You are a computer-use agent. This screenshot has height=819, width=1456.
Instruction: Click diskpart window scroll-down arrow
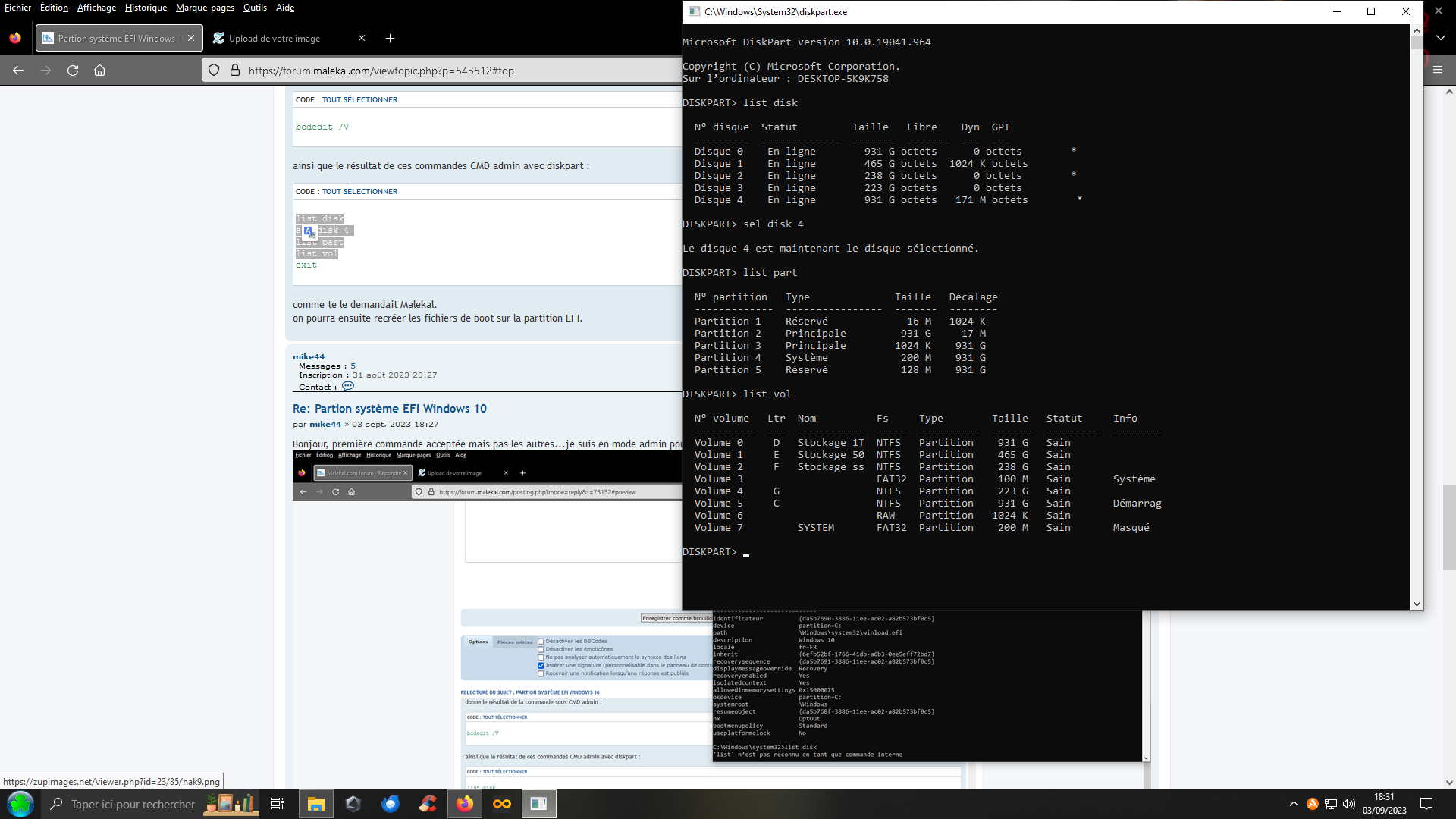(1416, 604)
